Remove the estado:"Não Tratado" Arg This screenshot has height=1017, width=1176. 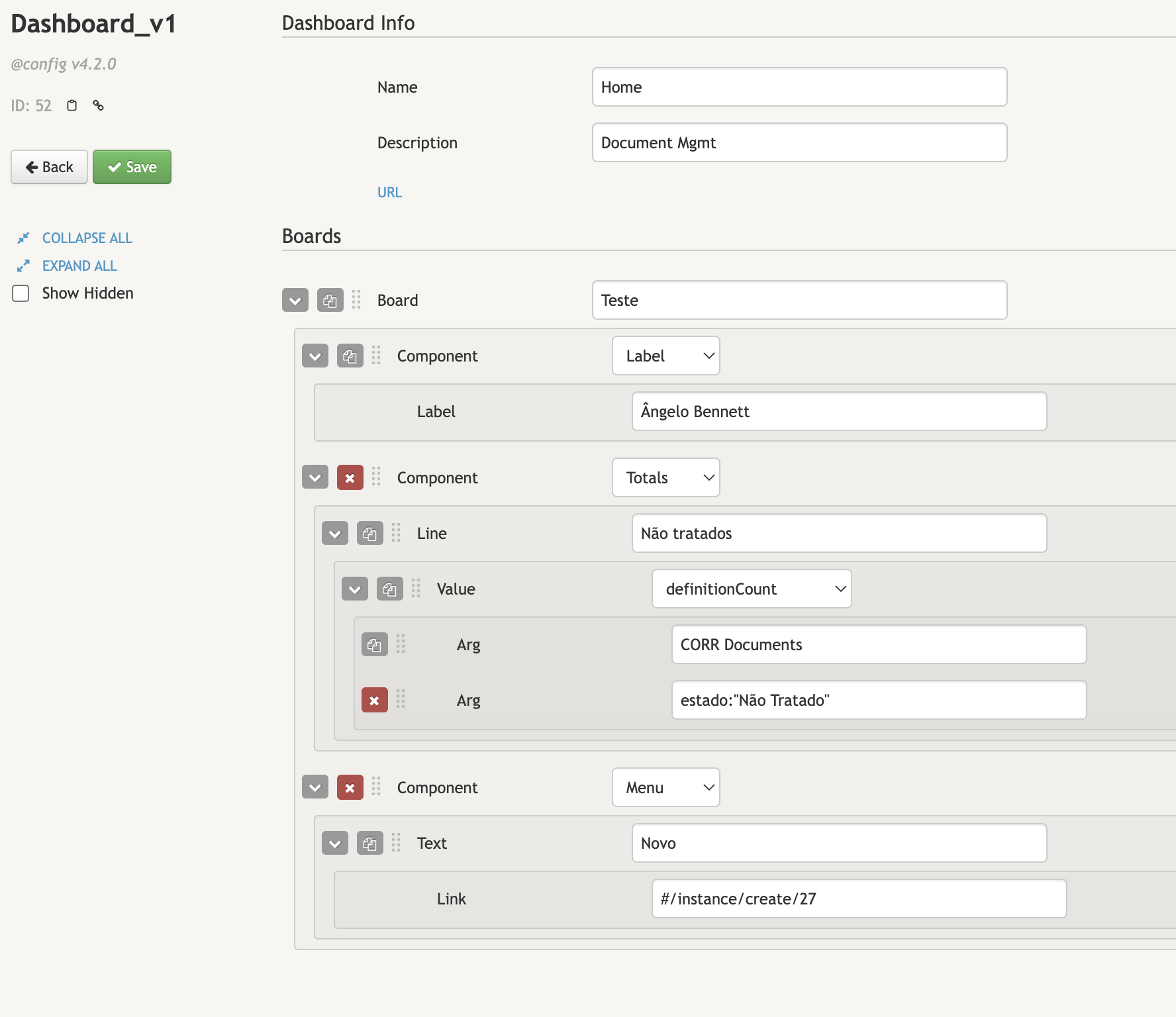374,701
